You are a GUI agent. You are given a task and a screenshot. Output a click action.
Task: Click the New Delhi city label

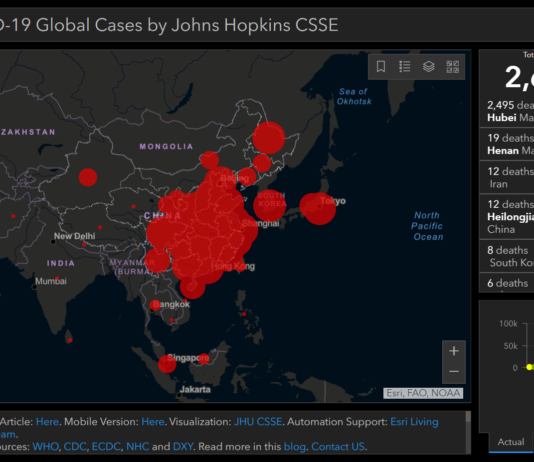point(75,236)
